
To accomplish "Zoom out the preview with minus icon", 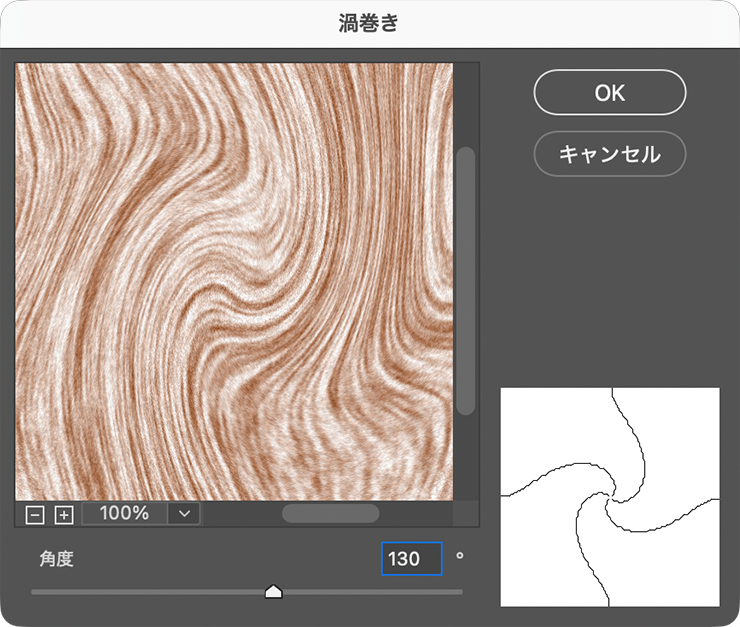I will click(x=35, y=515).
